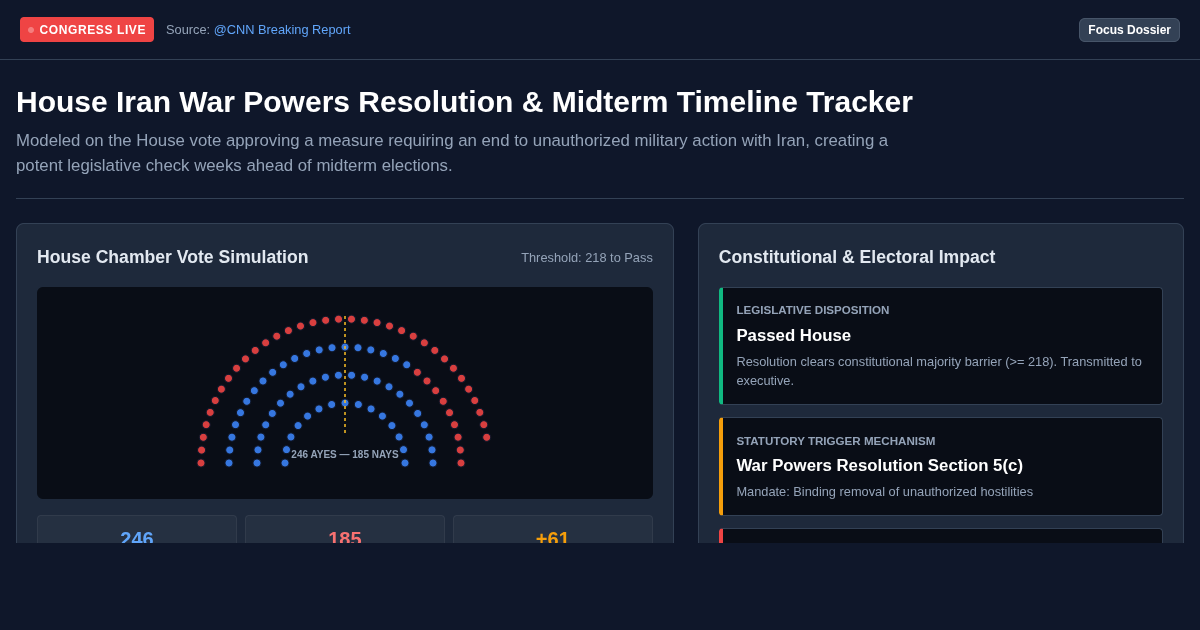Click the Focus Dossier button
Image resolution: width=1200 pixels, height=630 pixels.
(x=1129, y=30)
